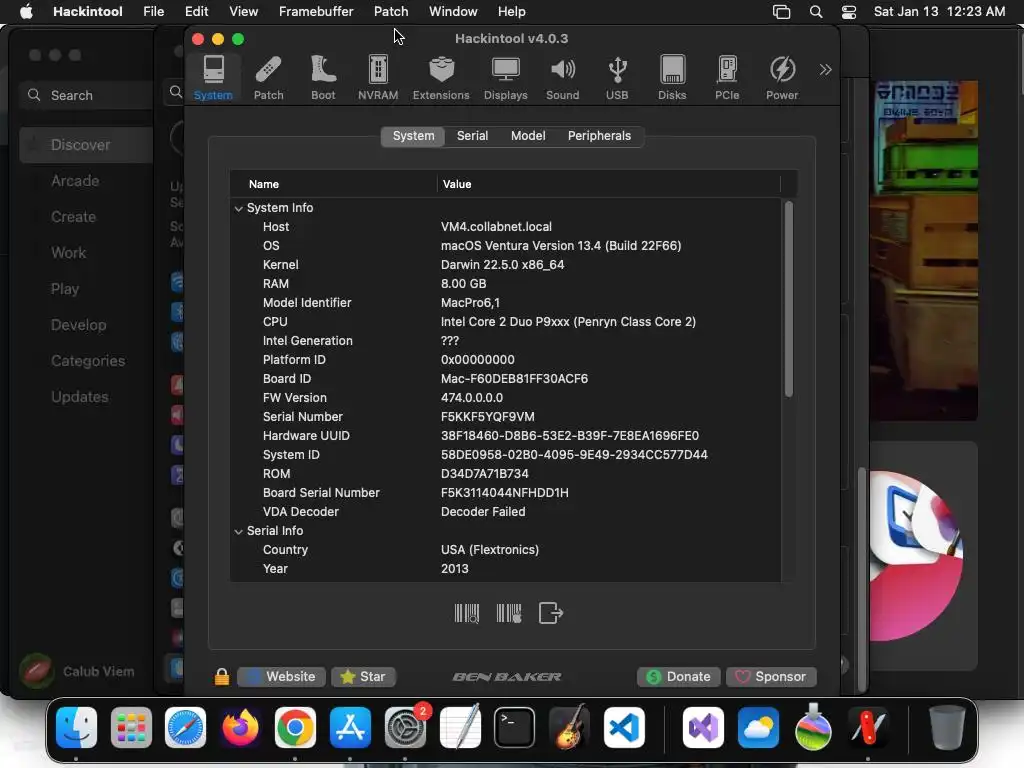This screenshot has width=1024, height=768.
Task: Open the Edit menu
Action: (196, 11)
